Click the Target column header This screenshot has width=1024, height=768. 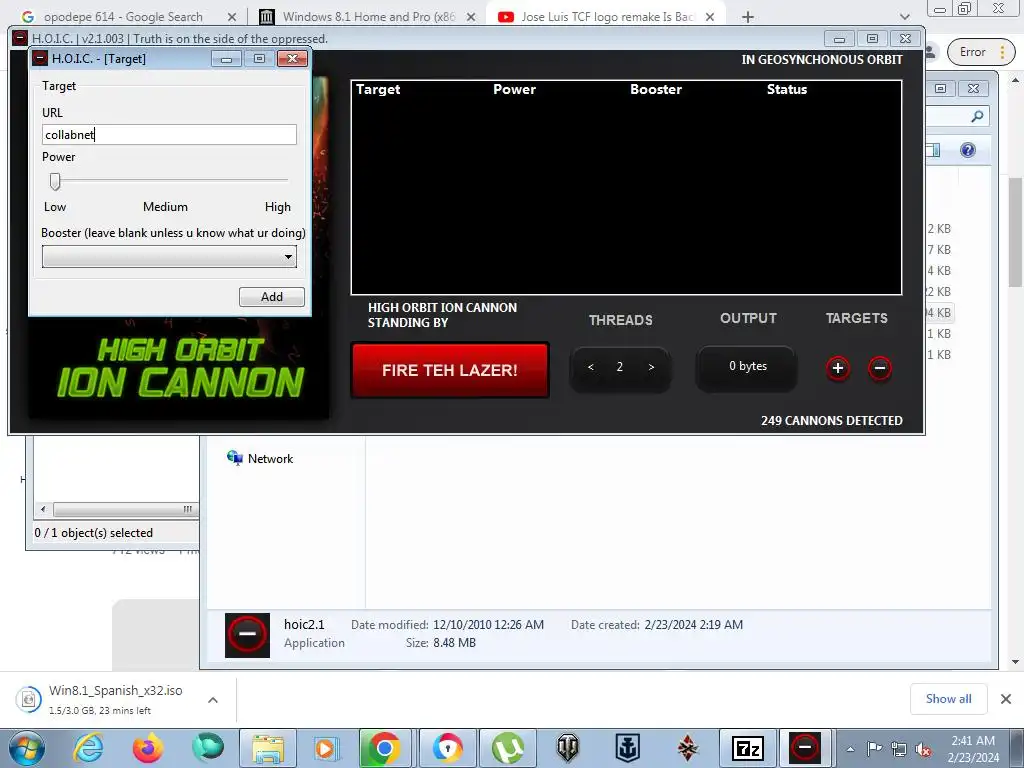[378, 89]
